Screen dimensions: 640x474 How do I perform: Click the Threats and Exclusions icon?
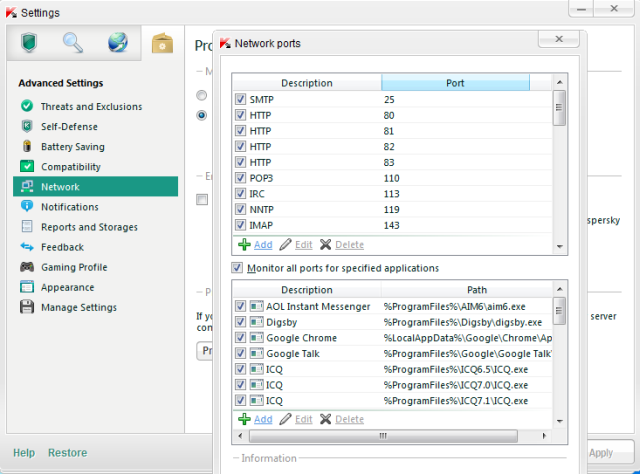tap(26, 107)
